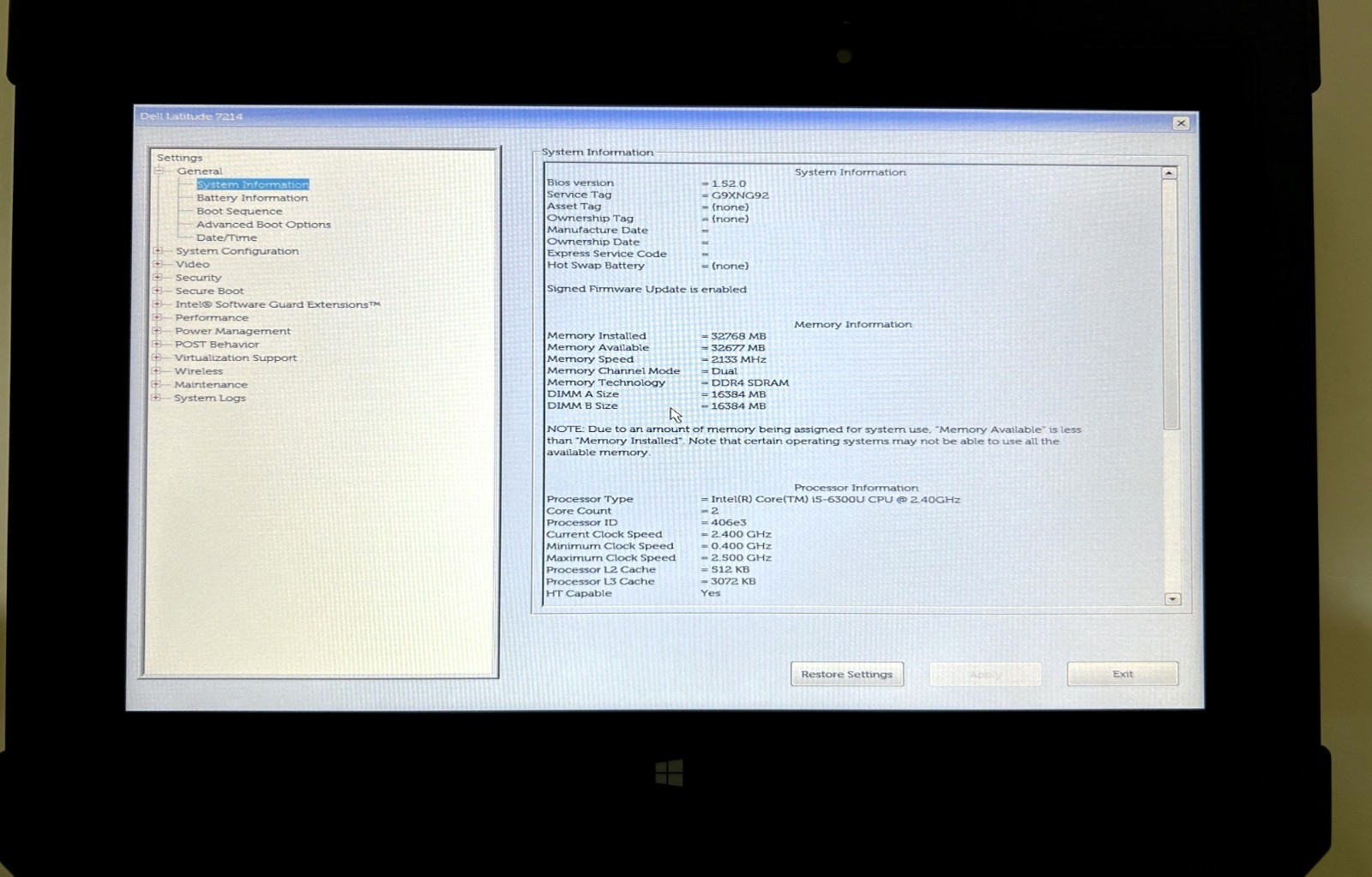Expand the Secure Boot node

[157, 291]
